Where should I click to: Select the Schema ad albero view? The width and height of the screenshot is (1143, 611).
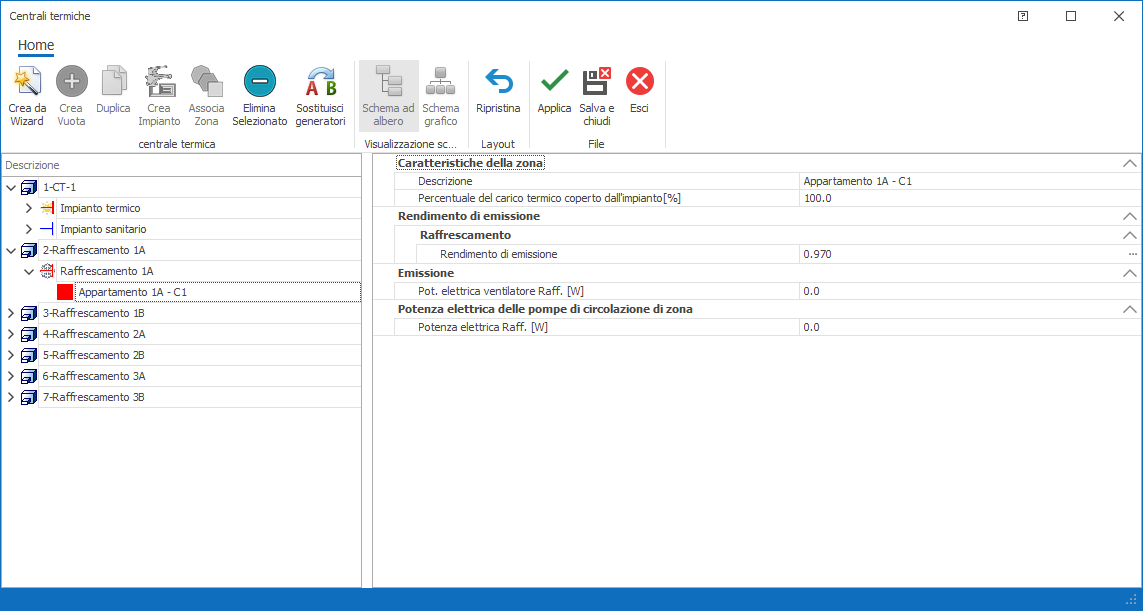[388, 81]
